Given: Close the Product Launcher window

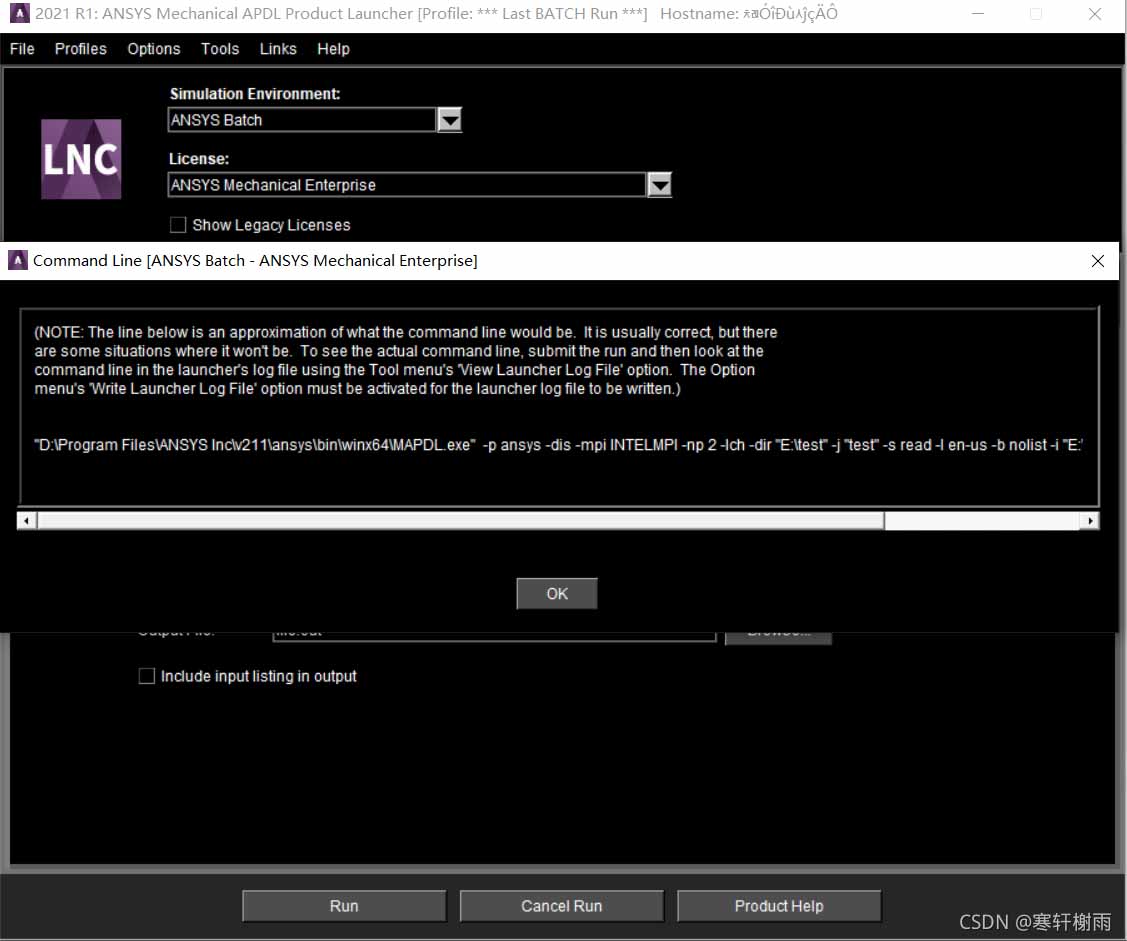Looking at the screenshot, I should tap(1095, 14).
